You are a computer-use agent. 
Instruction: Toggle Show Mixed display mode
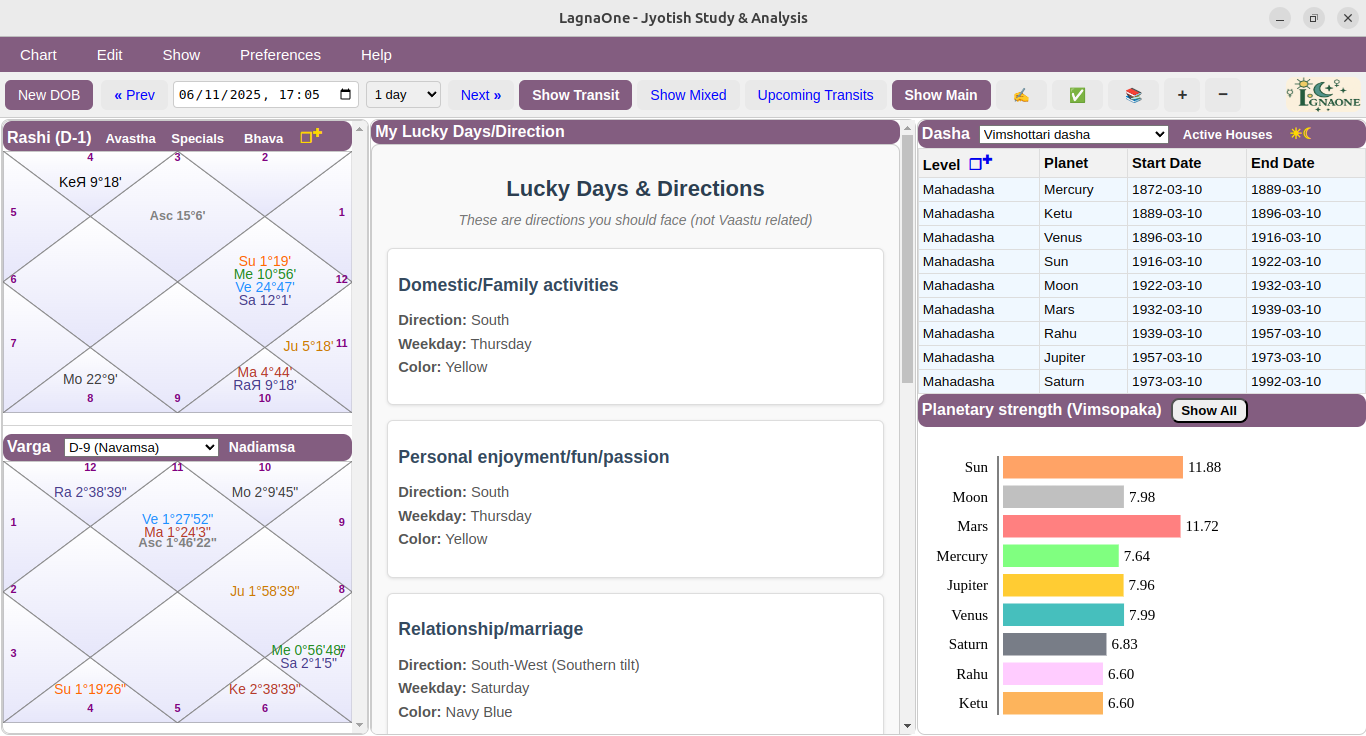point(688,95)
